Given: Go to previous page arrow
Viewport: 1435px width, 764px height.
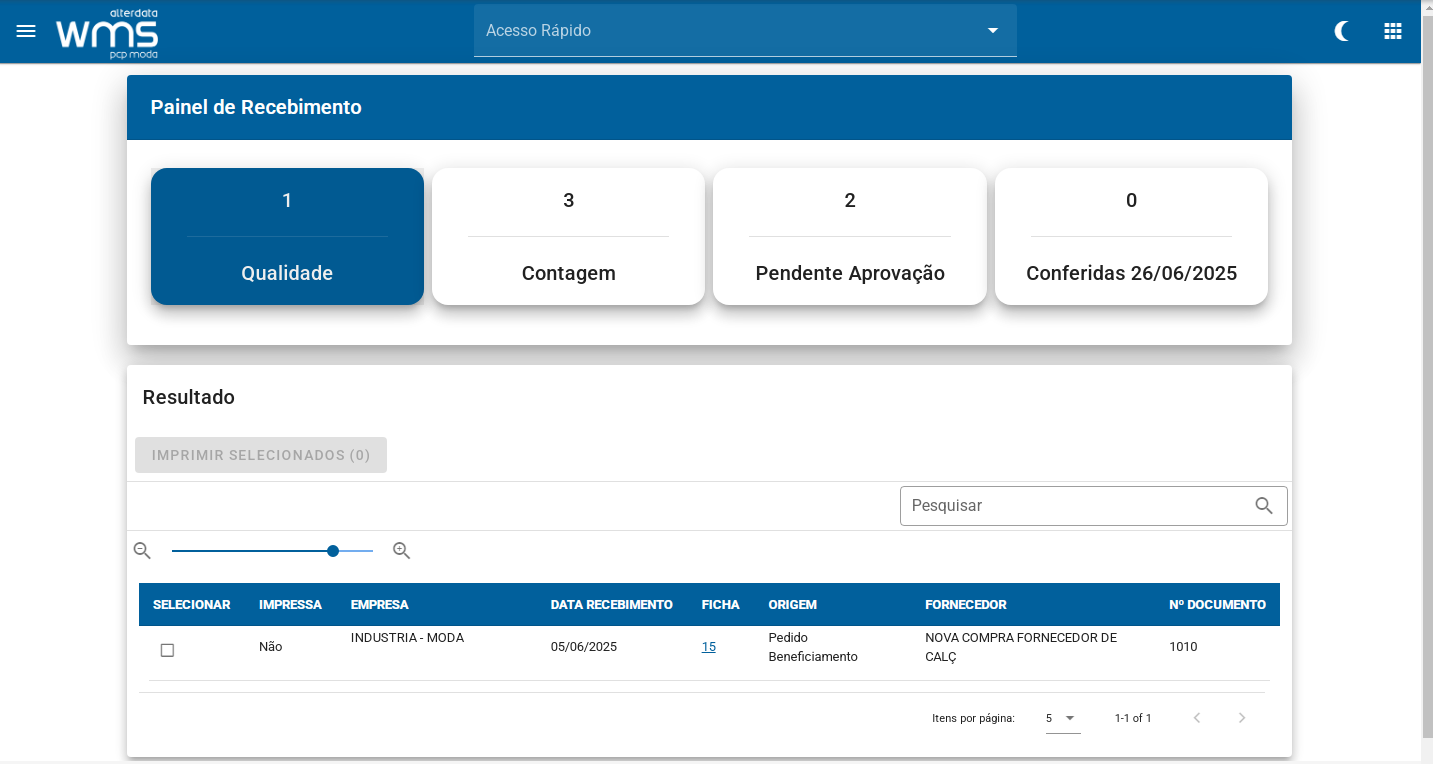Looking at the screenshot, I should click(x=1197, y=718).
